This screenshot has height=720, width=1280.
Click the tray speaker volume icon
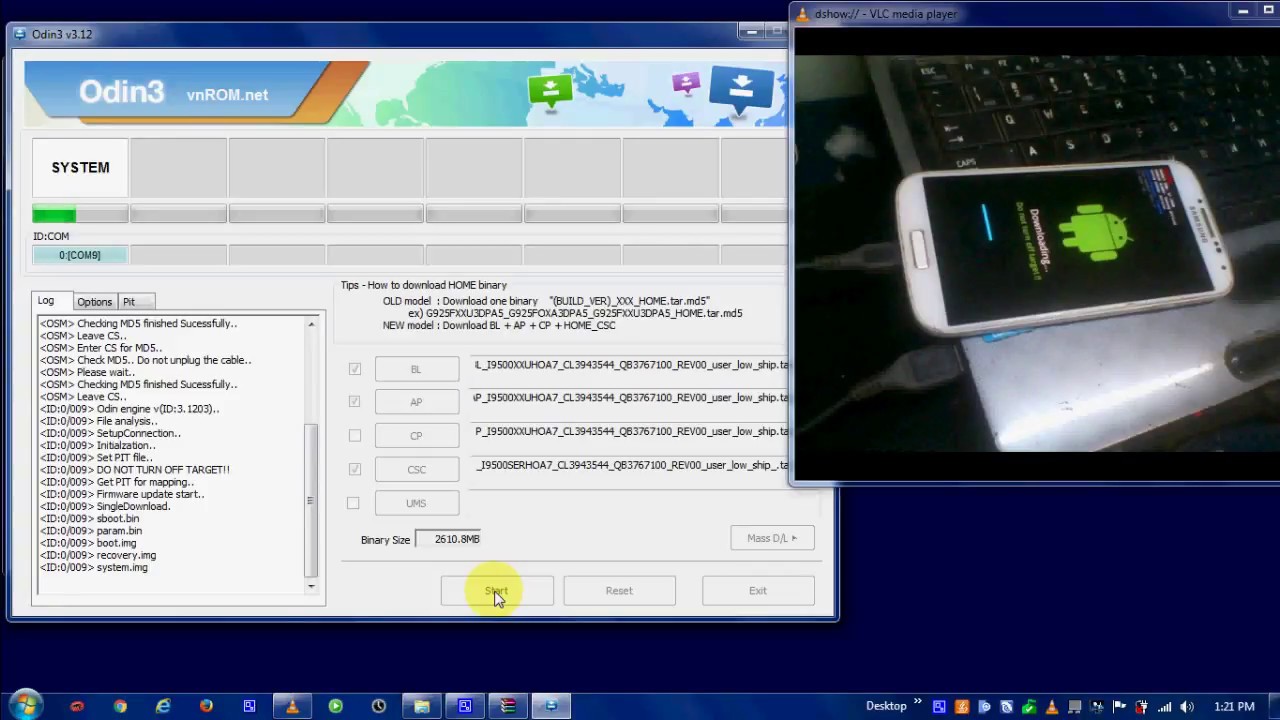coord(1186,706)
